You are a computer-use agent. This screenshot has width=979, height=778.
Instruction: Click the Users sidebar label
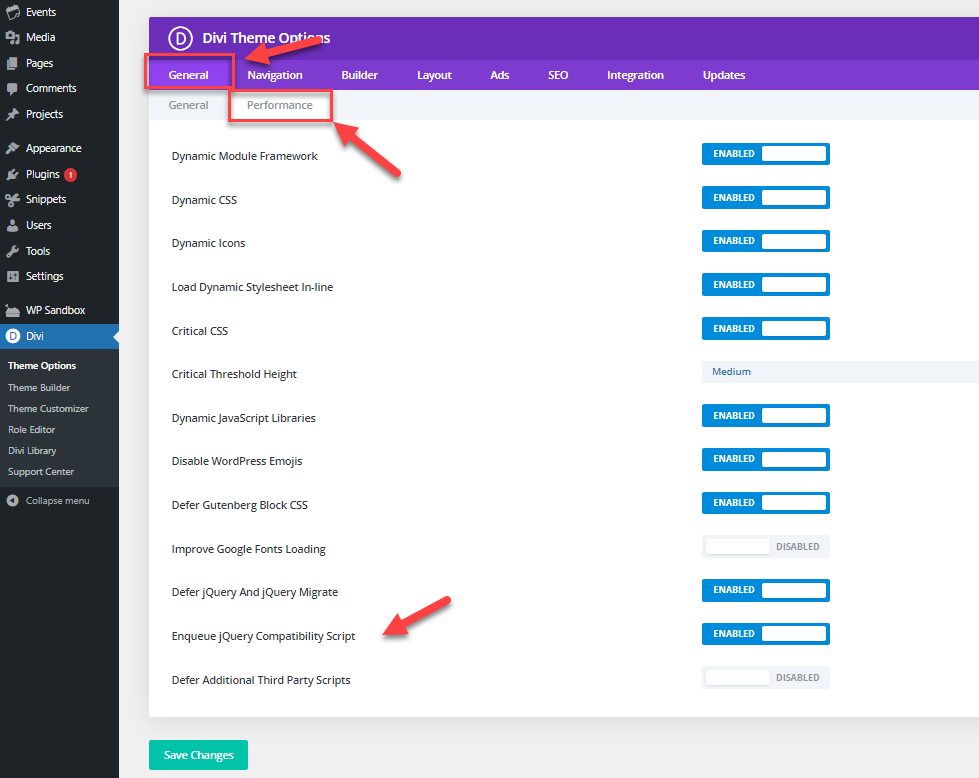(39, 225)
